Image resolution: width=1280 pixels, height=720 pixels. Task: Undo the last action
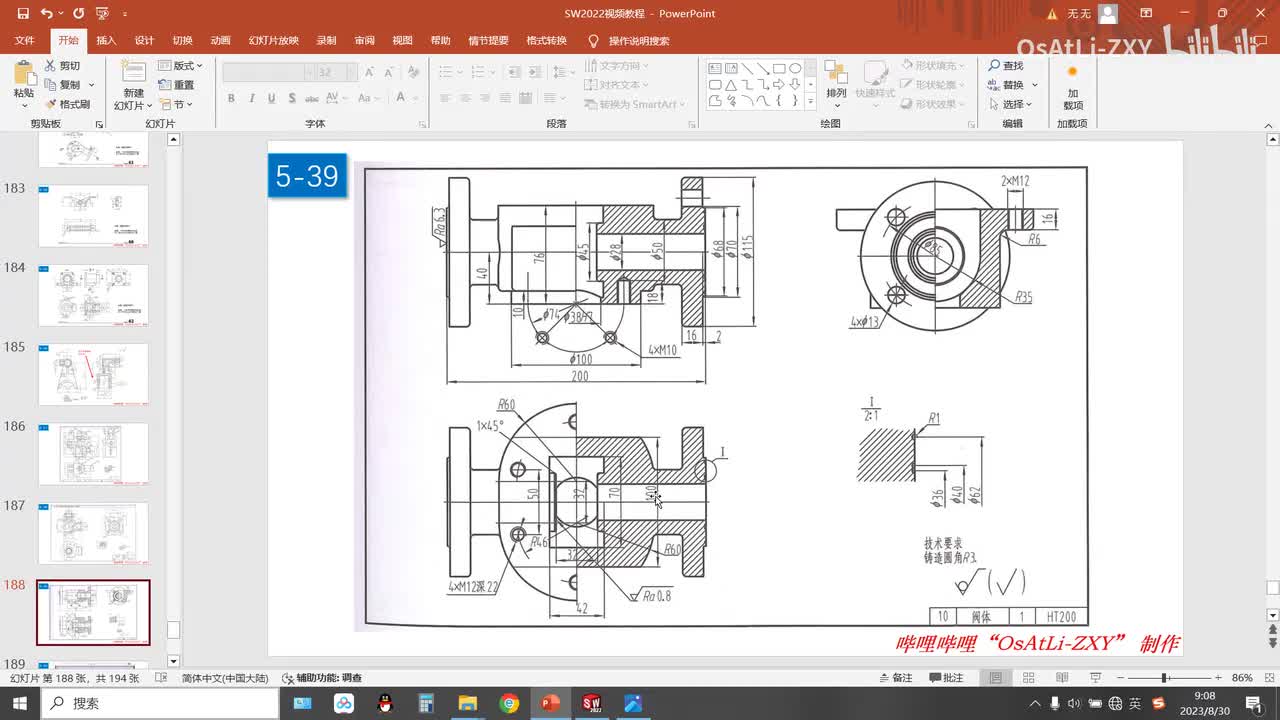[x=46, y=14]
